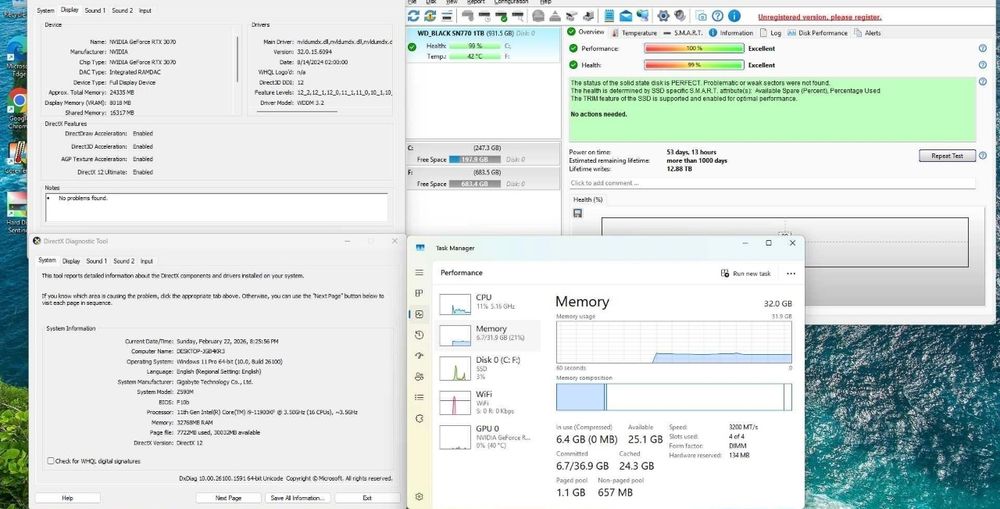Open the Disk Performance tab
The height and width of the screenshot is (509, 1000).
(818, 33)
